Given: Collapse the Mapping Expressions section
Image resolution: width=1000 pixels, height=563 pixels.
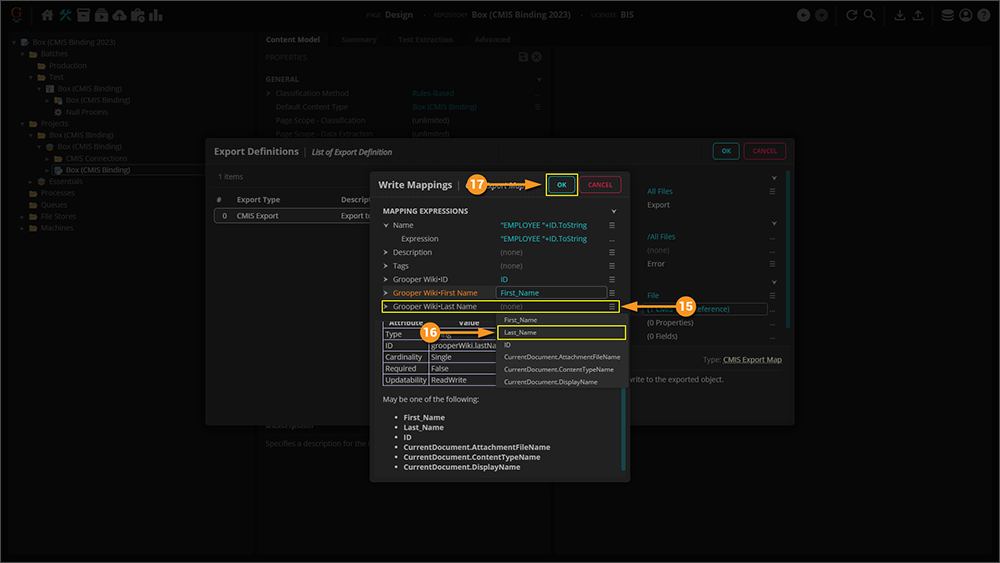Looking at the screenshot, I should click(x=614, y=212).
